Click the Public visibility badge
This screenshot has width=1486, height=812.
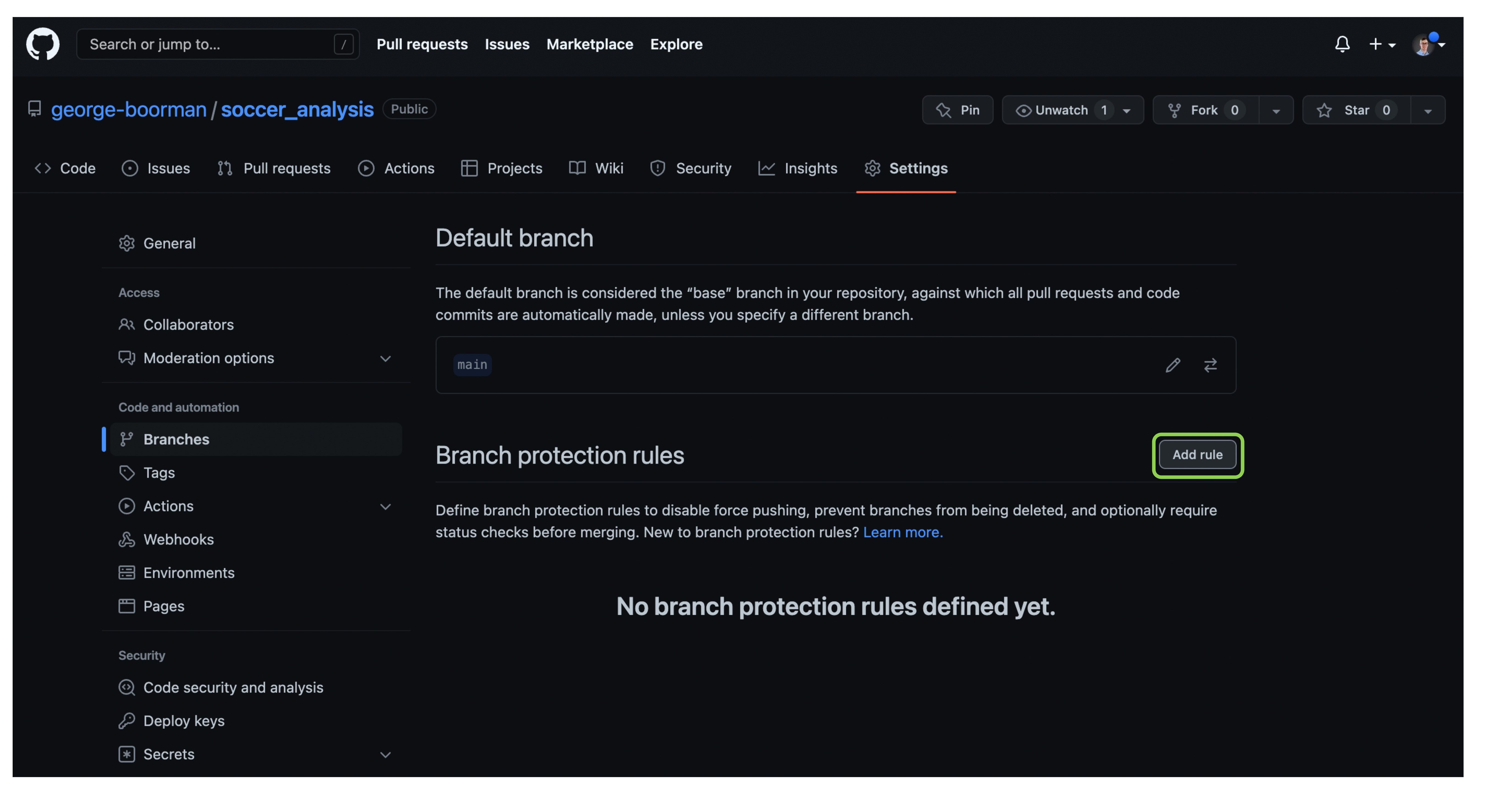(409, 109)
